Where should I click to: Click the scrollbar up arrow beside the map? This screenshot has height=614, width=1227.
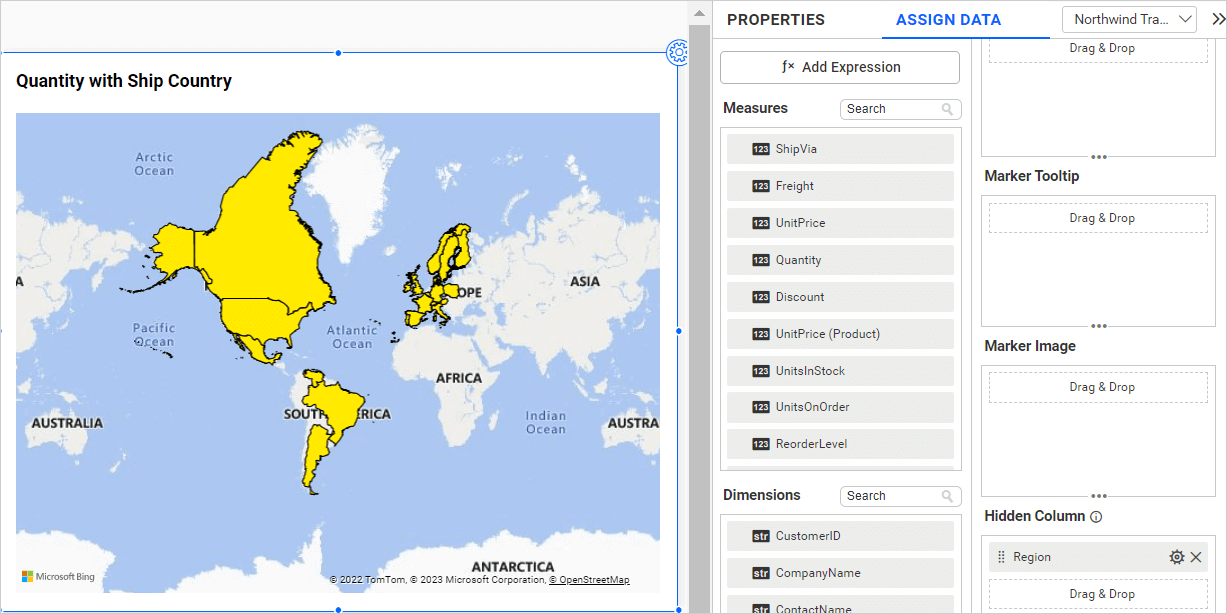[x=698, y=12]
